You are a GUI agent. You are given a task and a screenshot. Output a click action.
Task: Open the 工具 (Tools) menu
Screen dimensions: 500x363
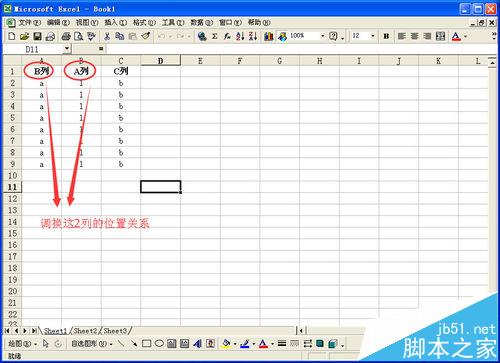173,23
